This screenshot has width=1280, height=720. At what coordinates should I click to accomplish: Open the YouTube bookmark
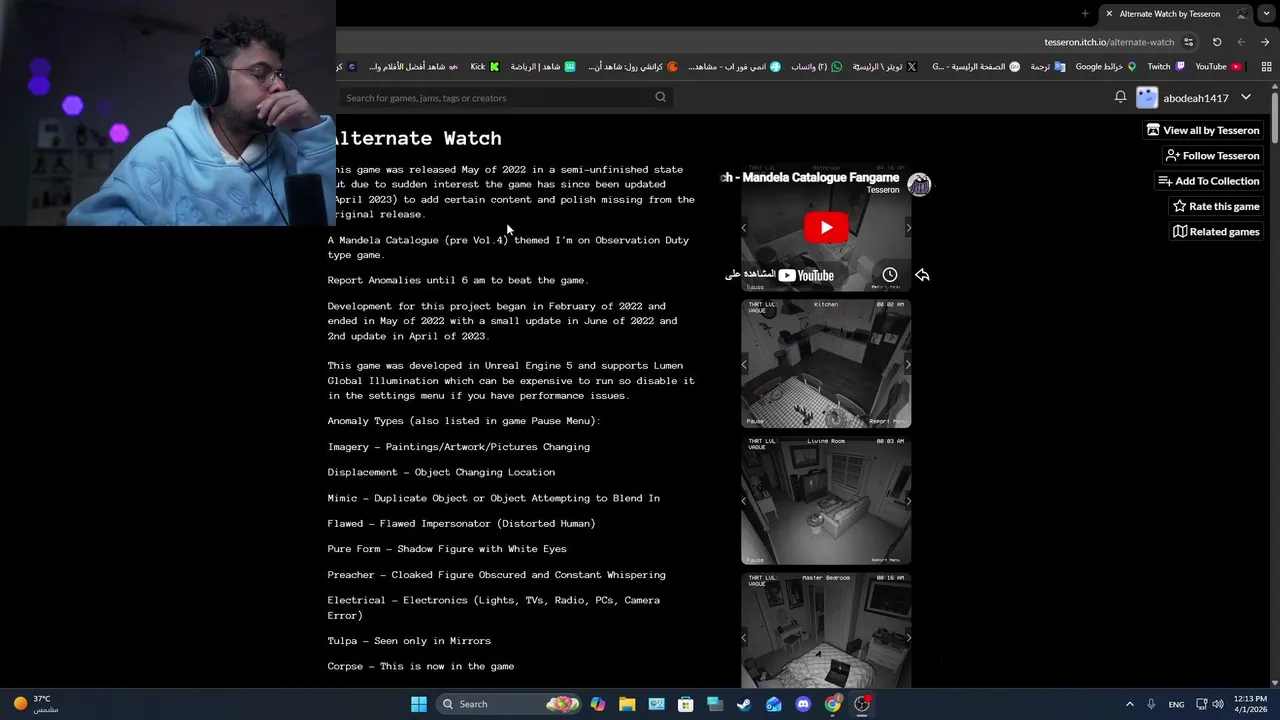pyautogui.click(x=1218, y=67)
